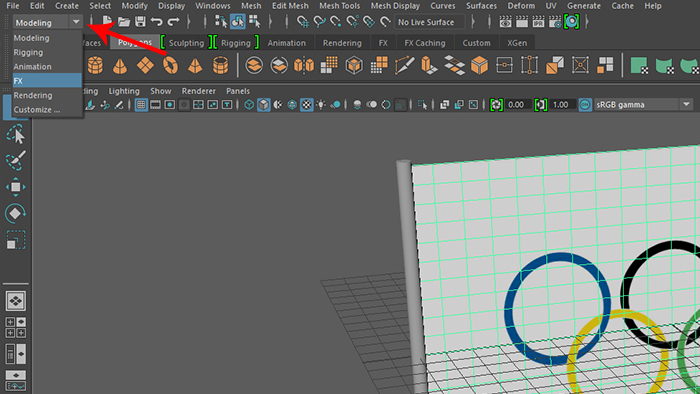Create a polygon pipe from shelf
Screen dimensions: 700x394
click(x=221, y=65)
